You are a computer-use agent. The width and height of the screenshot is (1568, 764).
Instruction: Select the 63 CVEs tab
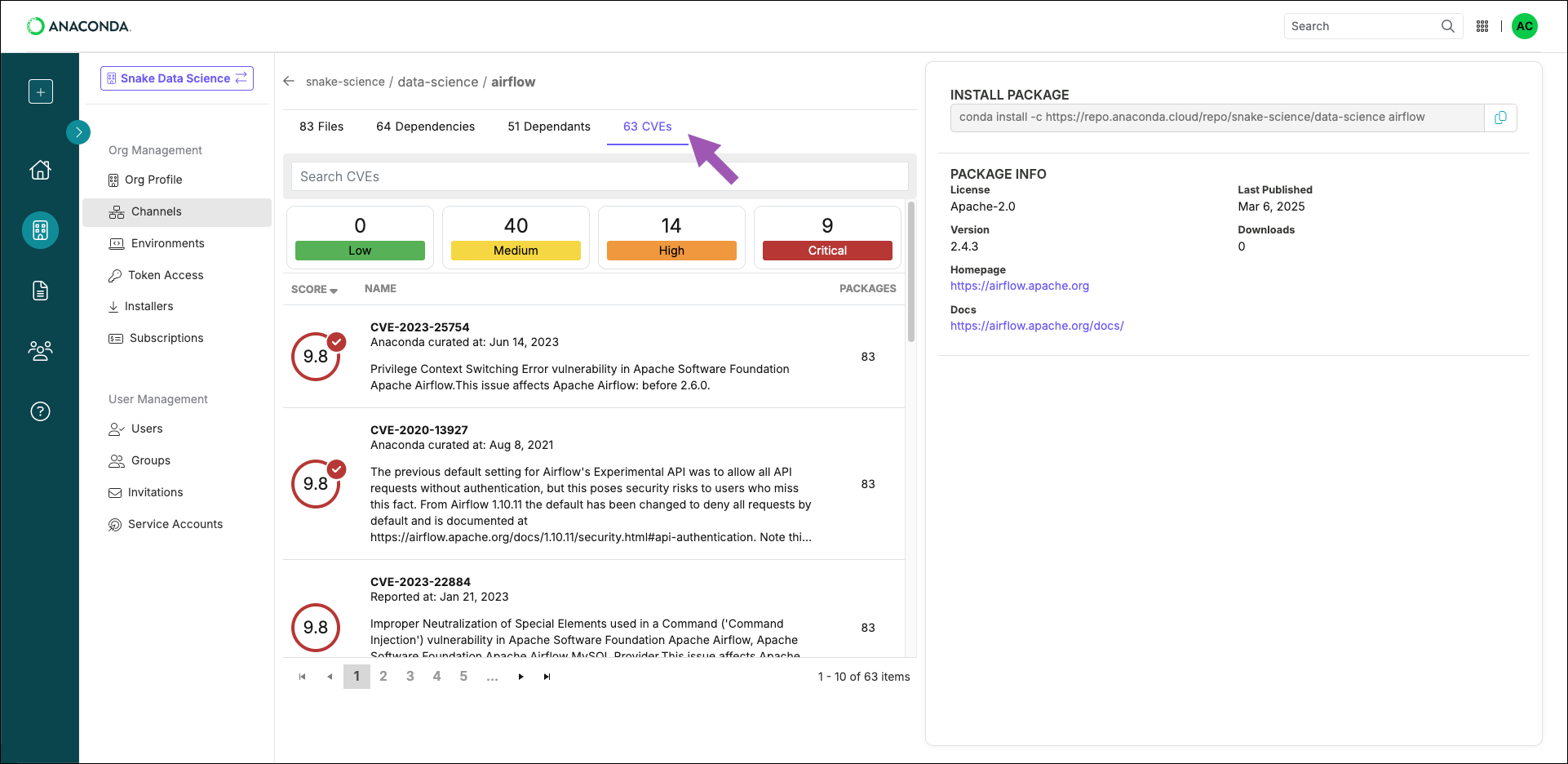click(648, 127)
